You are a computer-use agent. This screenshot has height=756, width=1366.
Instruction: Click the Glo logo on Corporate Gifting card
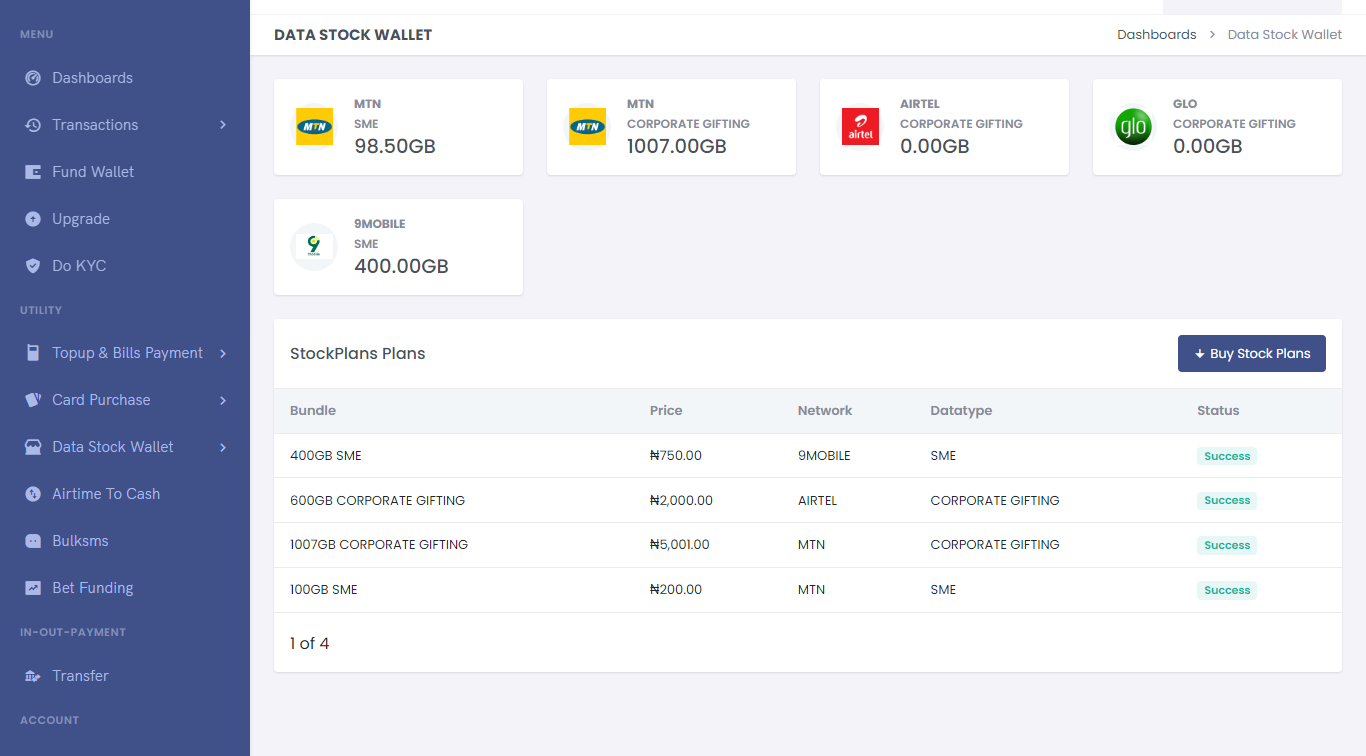(x=1133, y=127)
